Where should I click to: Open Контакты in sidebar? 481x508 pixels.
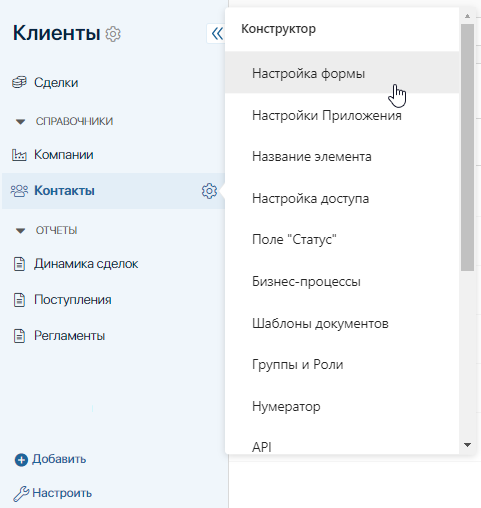[x=64, y=191]
